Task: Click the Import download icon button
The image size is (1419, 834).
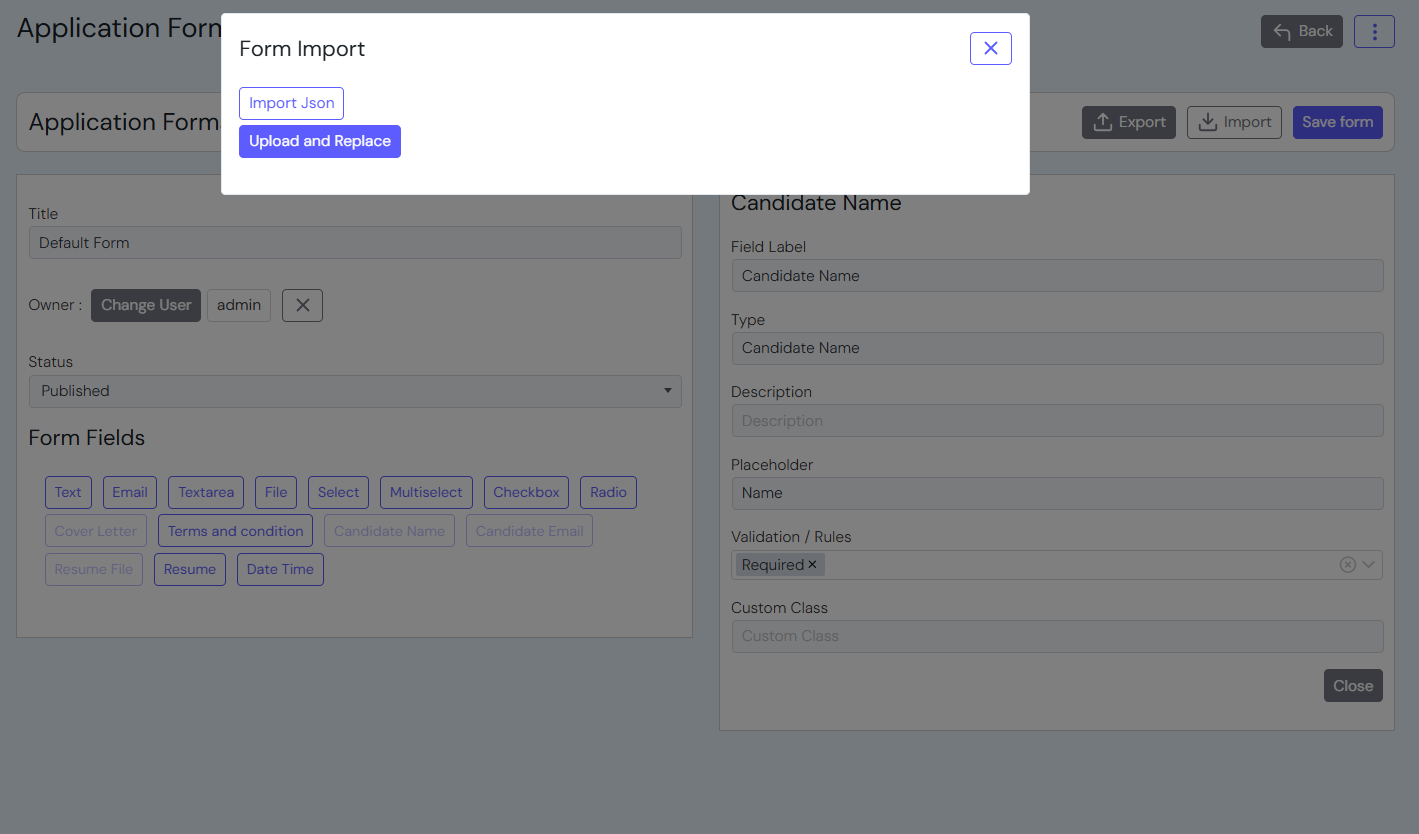Action: (x=1234, y=122)
